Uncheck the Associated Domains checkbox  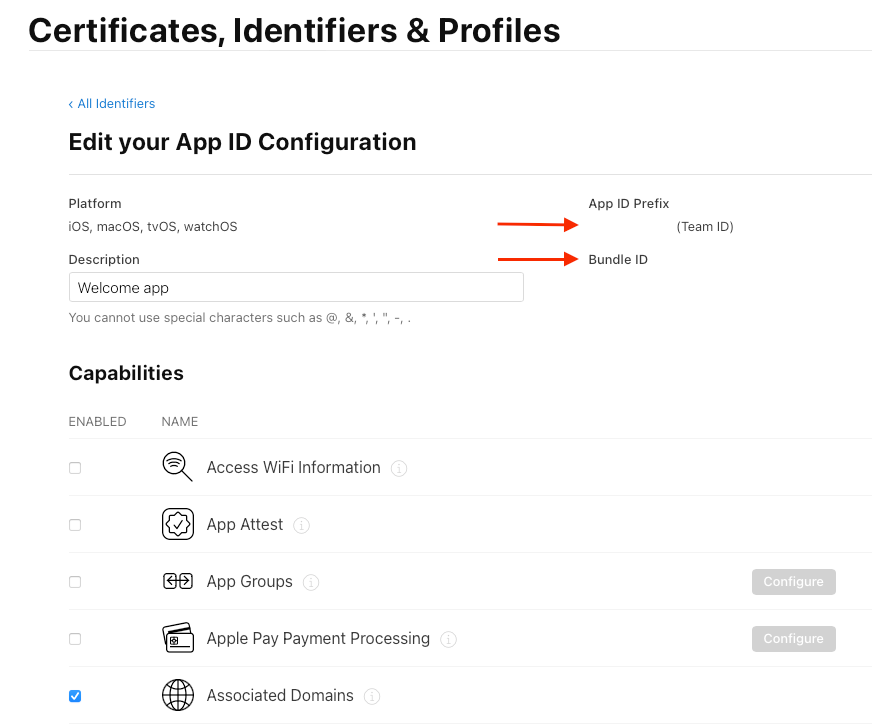[x=75, y=696]
